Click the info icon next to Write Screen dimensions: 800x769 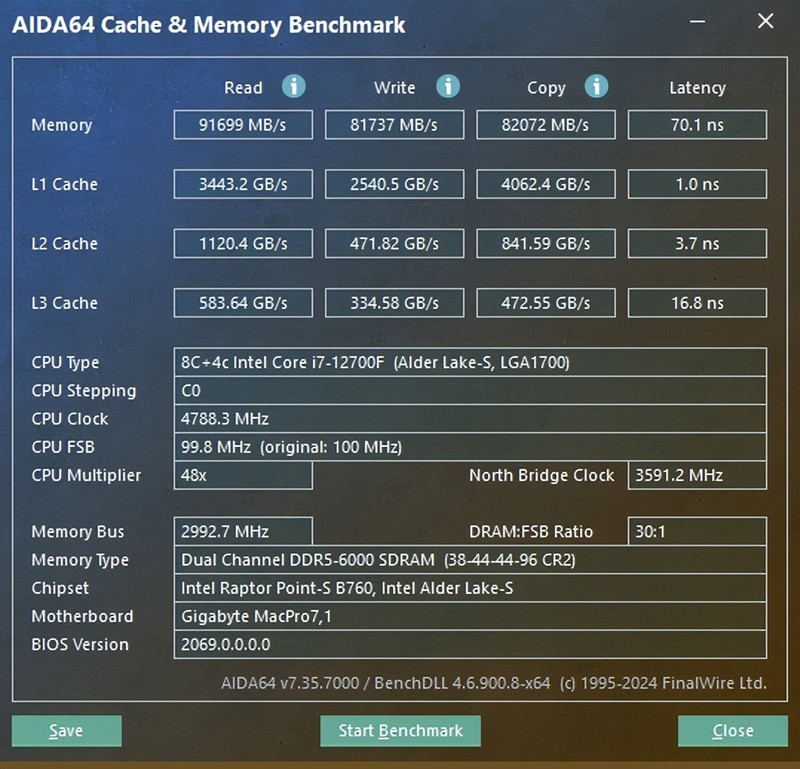pos(446,87)
